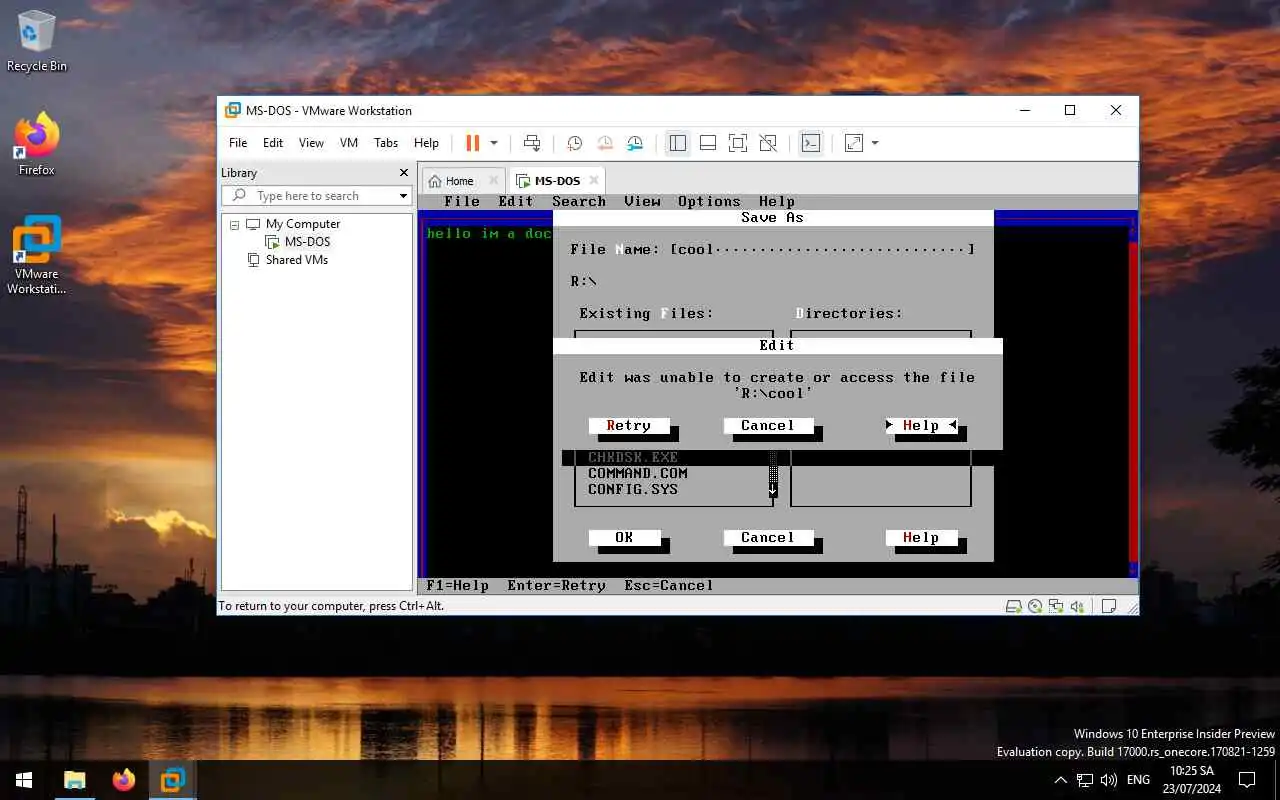The height and width of the screenshot is (800, 1280).
Task: Open the library search filter dropdown arrow
Action: 404,196
